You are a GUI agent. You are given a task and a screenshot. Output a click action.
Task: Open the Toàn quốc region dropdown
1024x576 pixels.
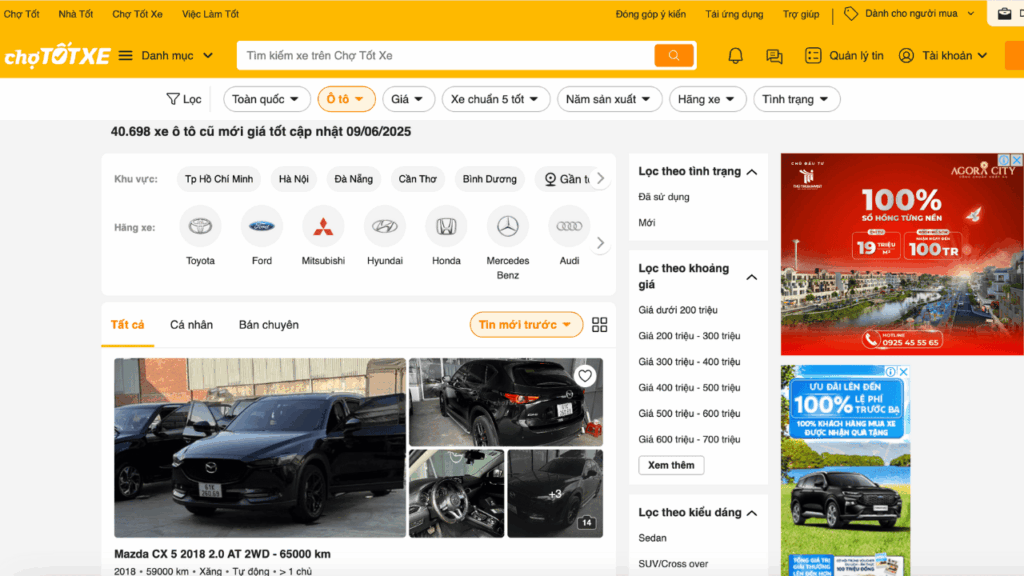pos(267,99)
